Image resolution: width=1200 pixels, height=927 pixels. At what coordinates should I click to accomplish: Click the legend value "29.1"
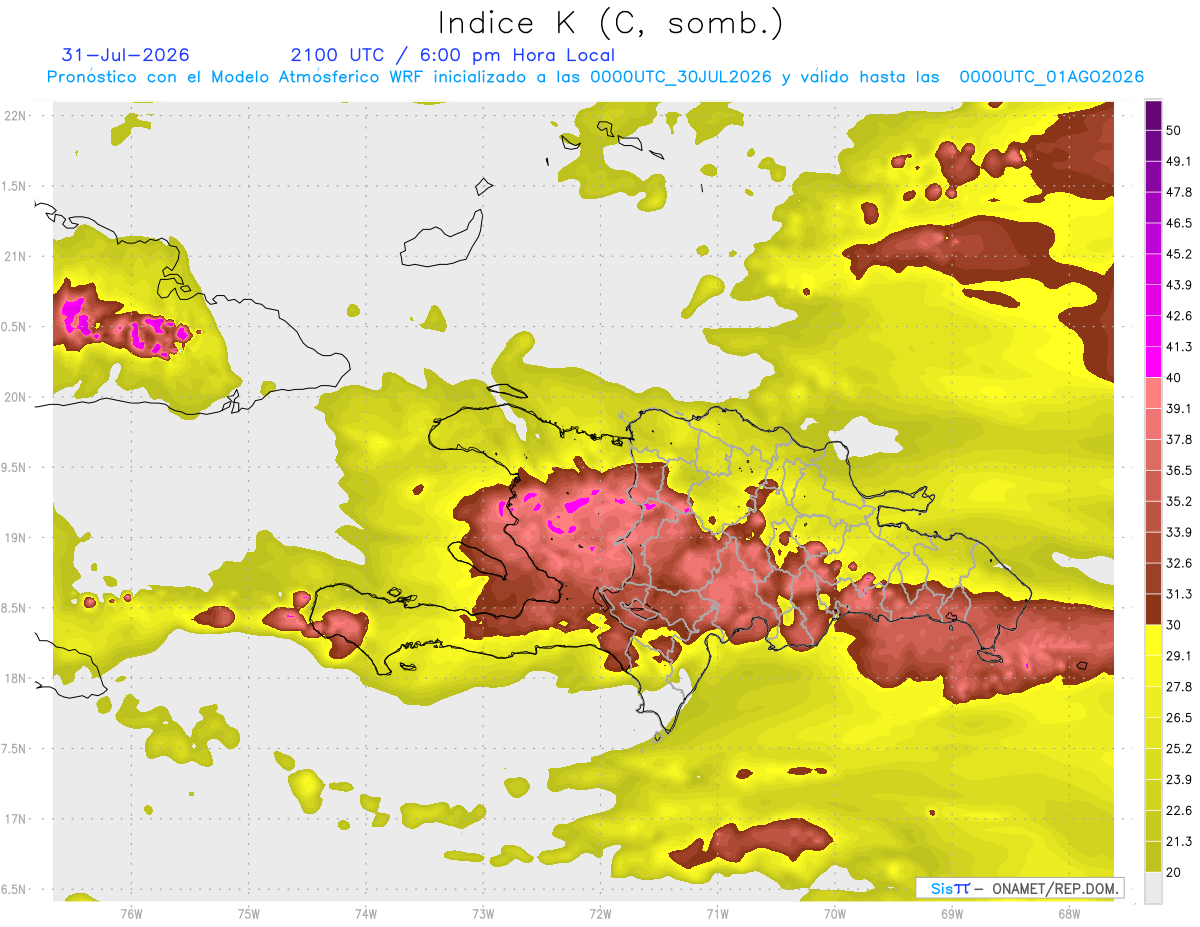pos(1179,656)
